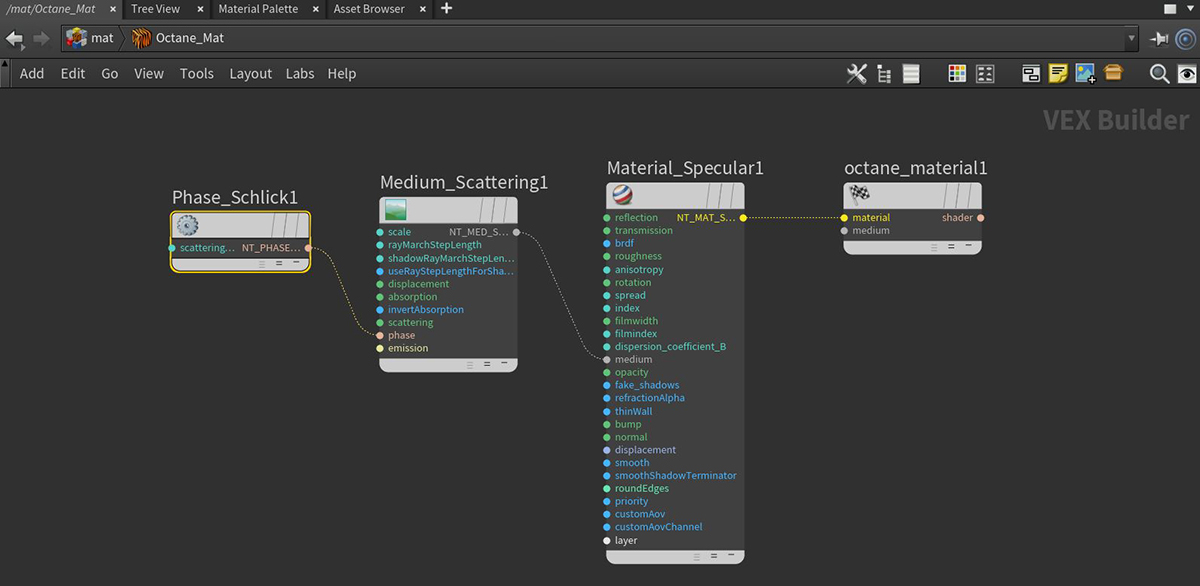
Task: Open the Layout menu
Action: tap(250, 74)
